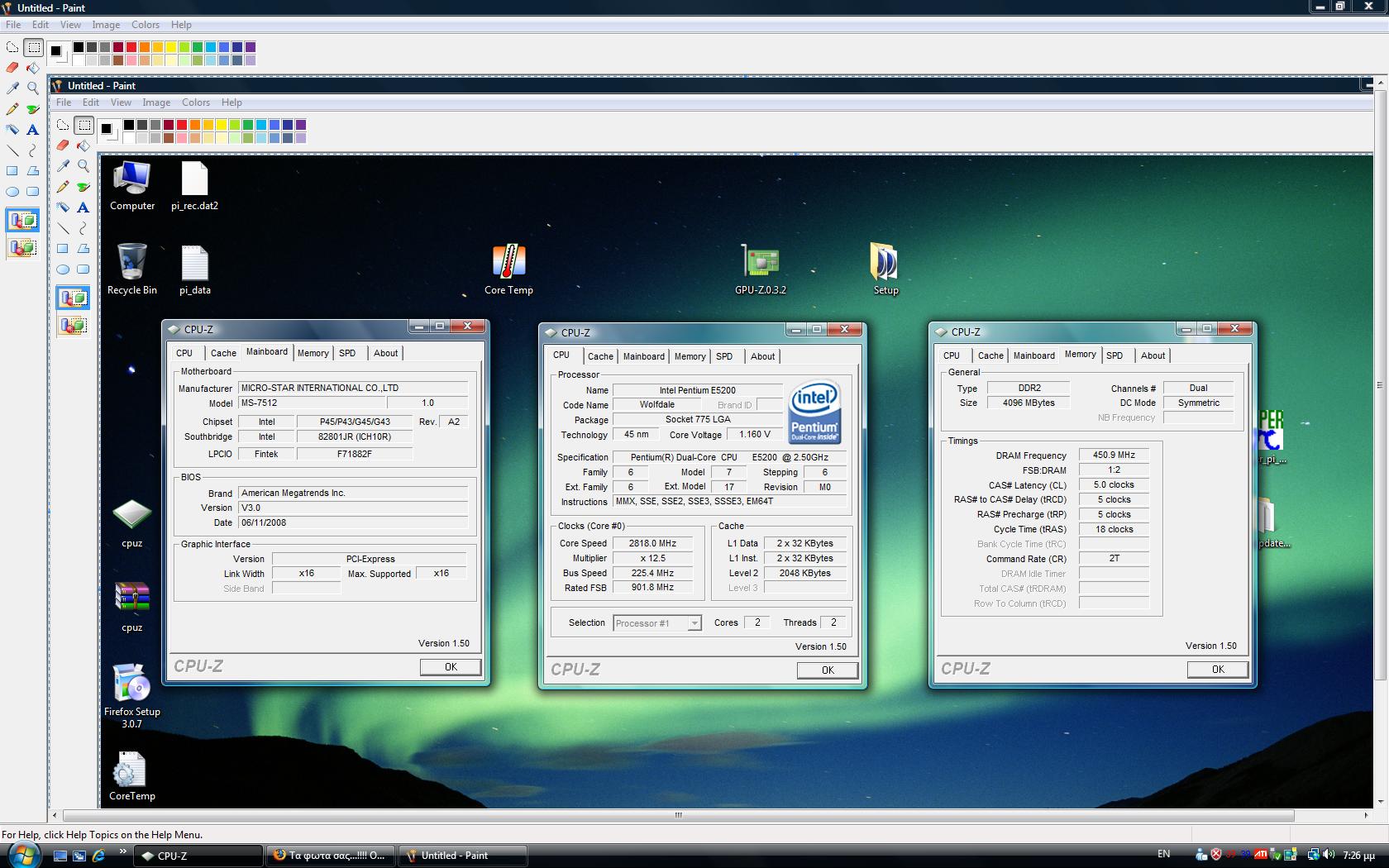
Task: Select the Pencil tool in outer Paint toolbox
Action: [12, 108]
